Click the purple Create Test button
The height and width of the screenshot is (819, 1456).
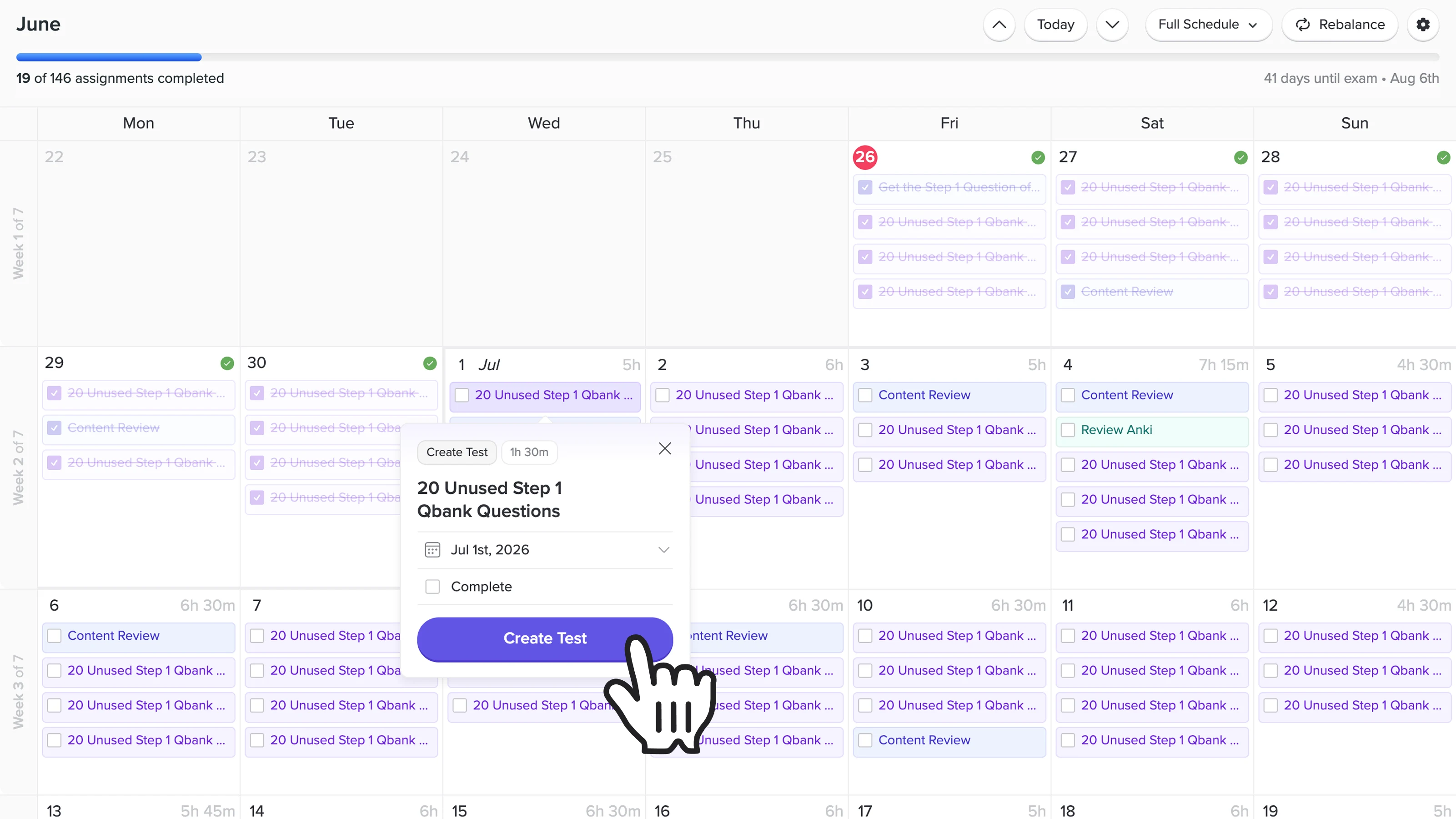click(545, 639)
